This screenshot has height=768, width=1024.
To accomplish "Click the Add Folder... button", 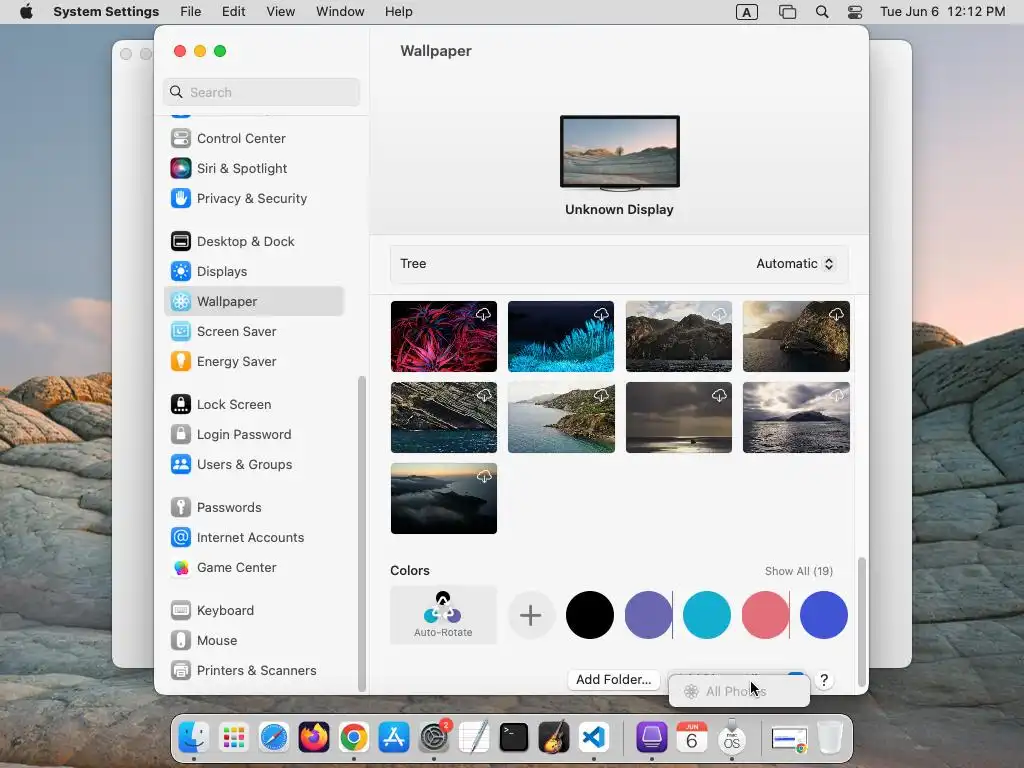I will [613, 680].
